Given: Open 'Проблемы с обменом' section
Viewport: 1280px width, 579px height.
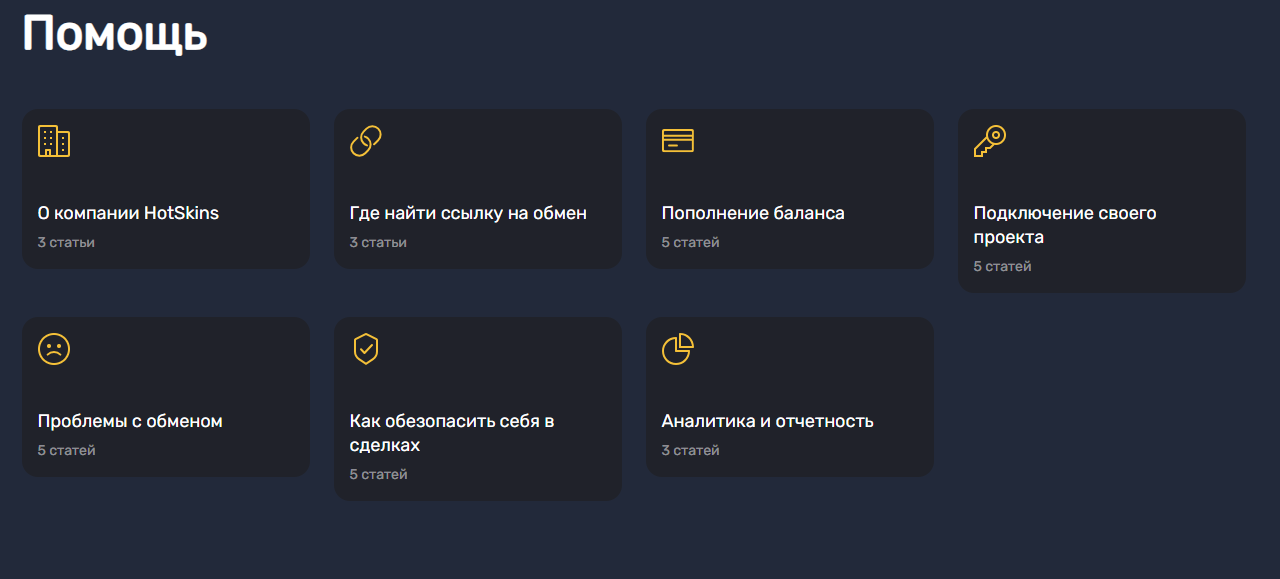Looking at the screenshot, I should pyautogui.click(x=130, y=421).
